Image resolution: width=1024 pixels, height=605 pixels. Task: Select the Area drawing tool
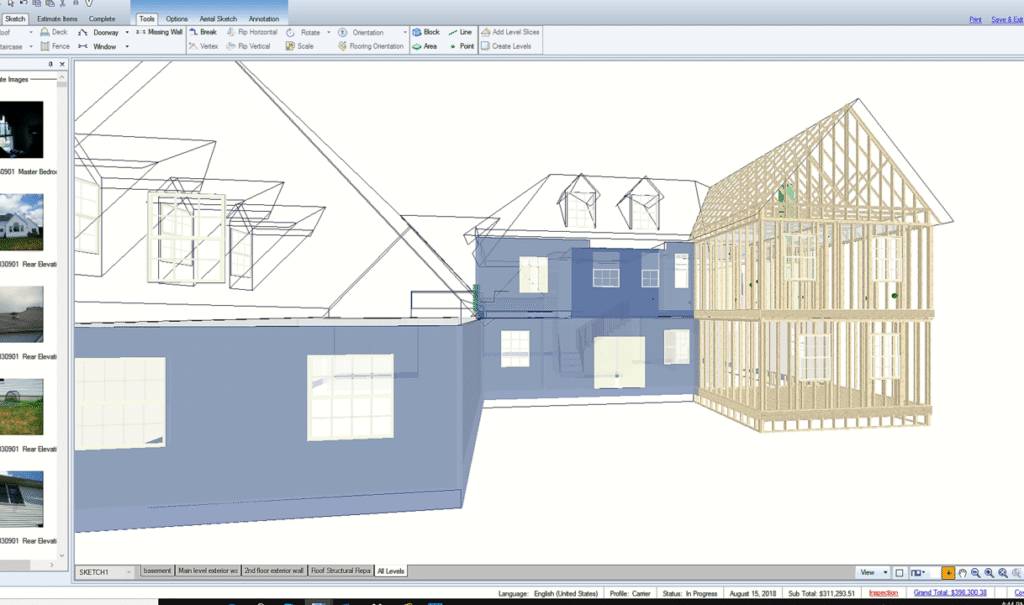point(425,46)
